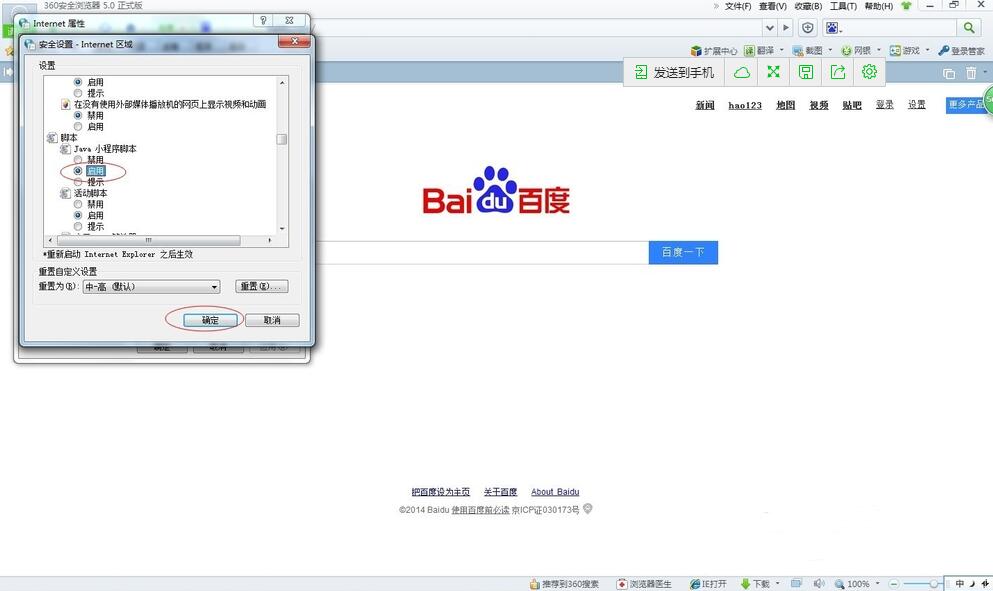Open the 地图 link on Baidu

(x=785, y=105)
